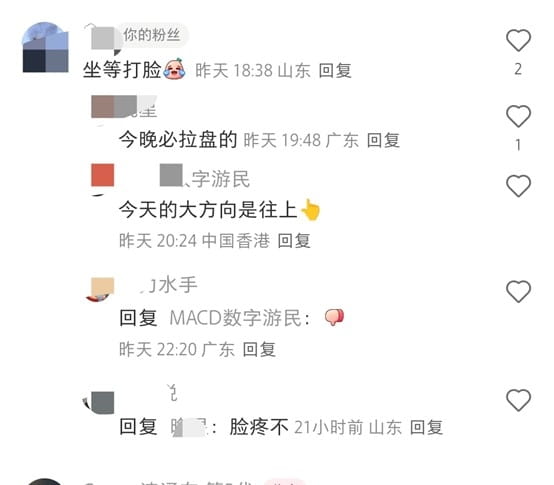The height and width of the screenshot is (485, 554).
Task: Like the comment 脸疼不
Action: coord(518,400)
